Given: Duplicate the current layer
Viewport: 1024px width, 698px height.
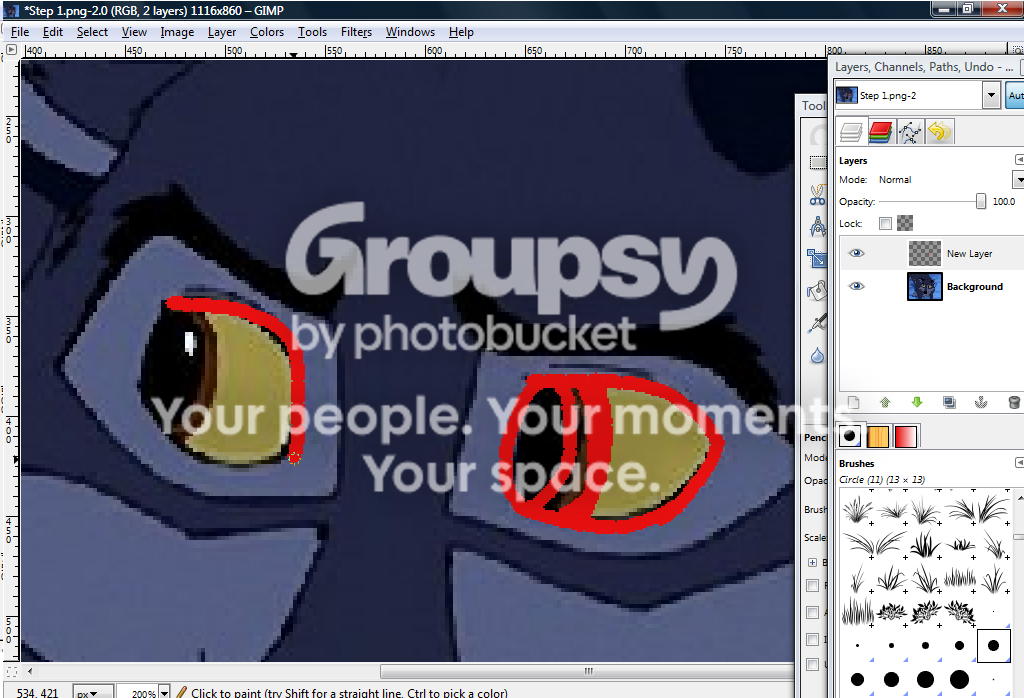Looking at the screenshot, I should [949, 402].
